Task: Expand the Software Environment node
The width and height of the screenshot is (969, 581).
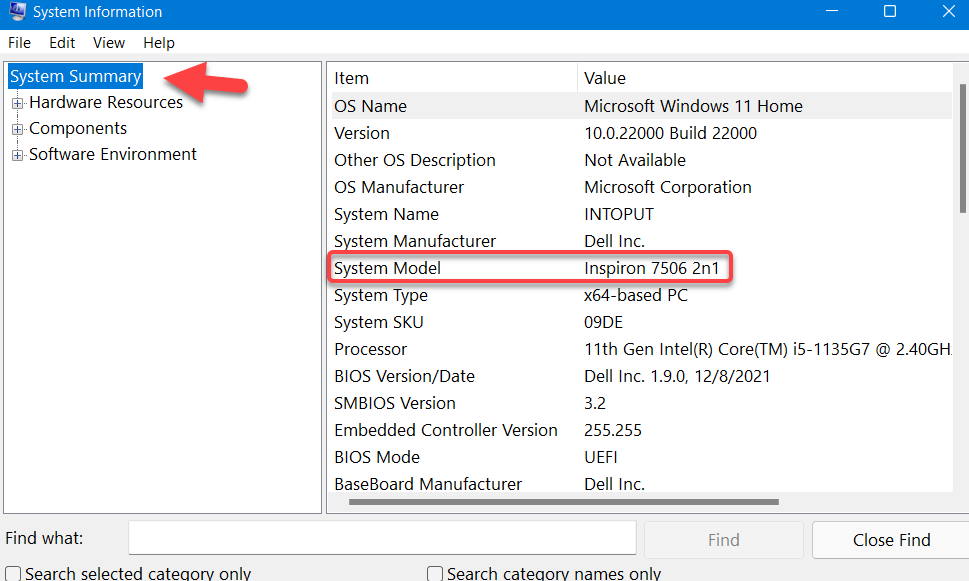Action: [17, 155]
